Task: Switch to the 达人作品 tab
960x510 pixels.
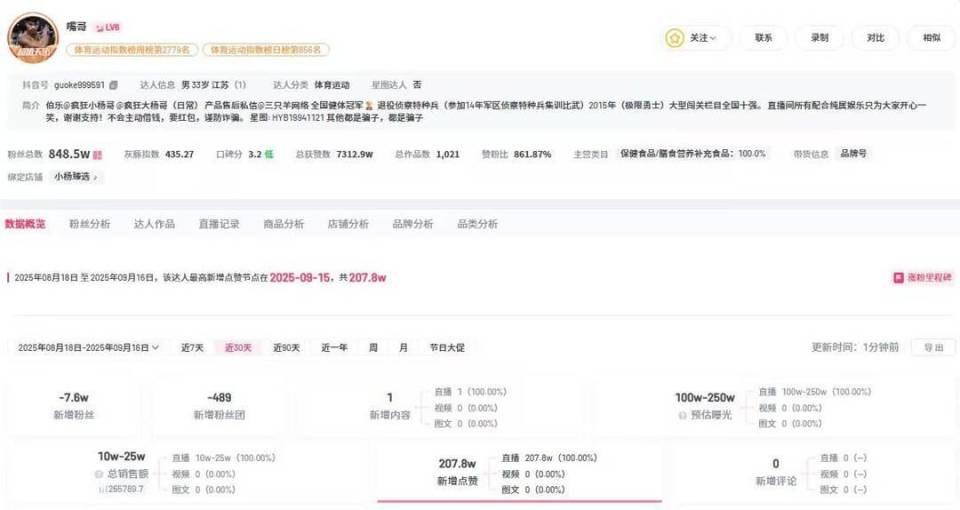Action: tap(154, 224)
